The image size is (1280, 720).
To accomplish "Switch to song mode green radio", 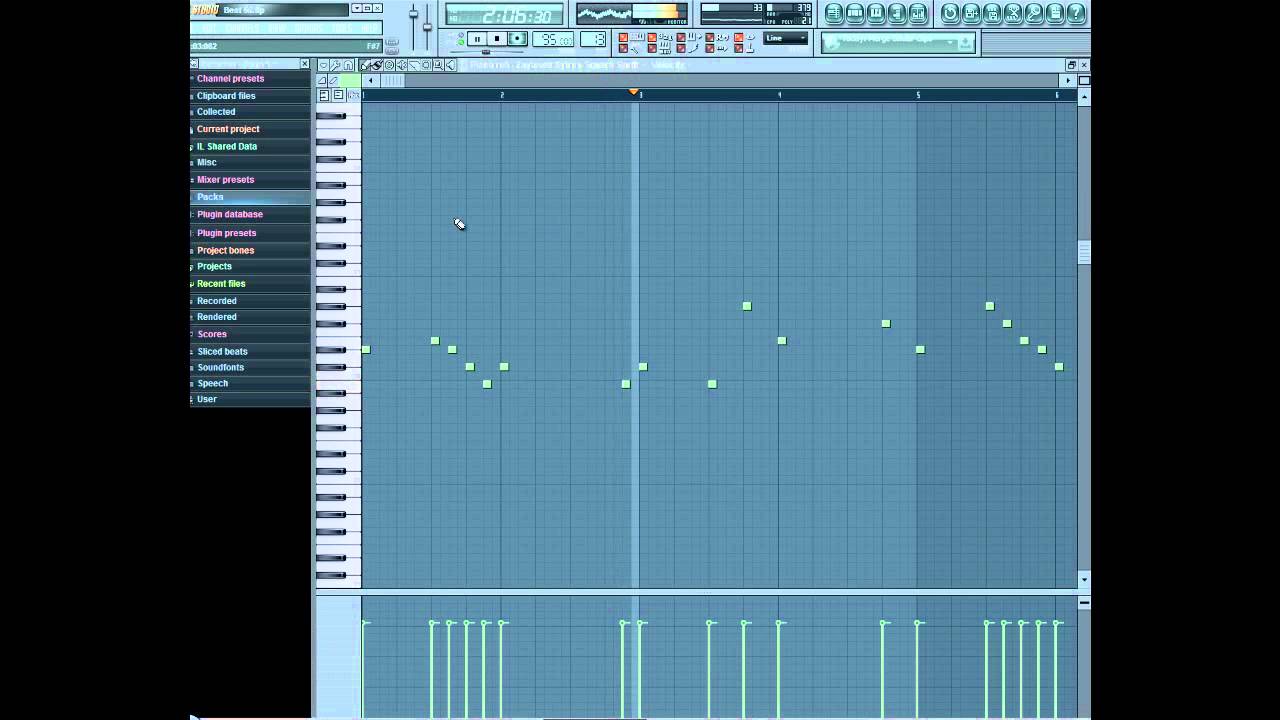I will click(461, 43).
